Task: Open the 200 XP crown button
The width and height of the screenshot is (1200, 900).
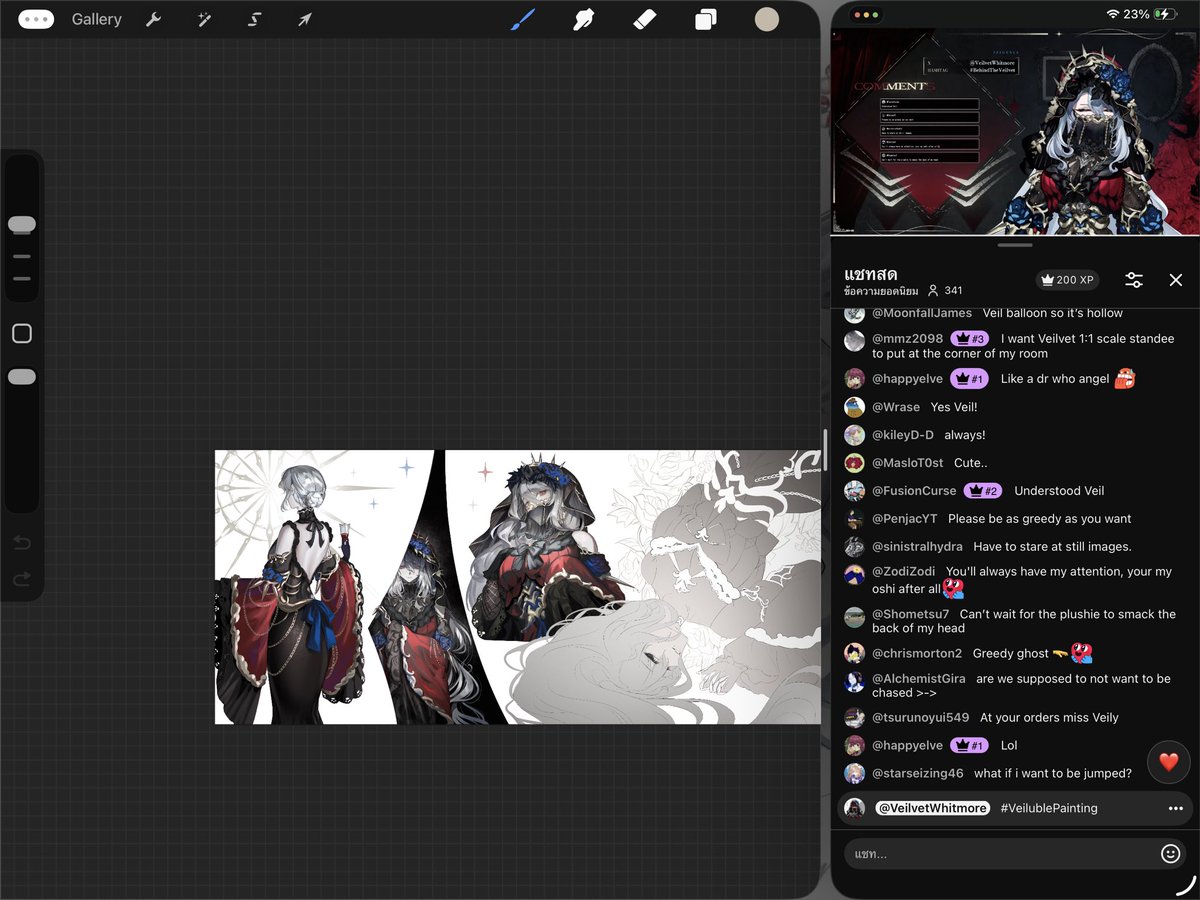Action: coord(1069,280)
